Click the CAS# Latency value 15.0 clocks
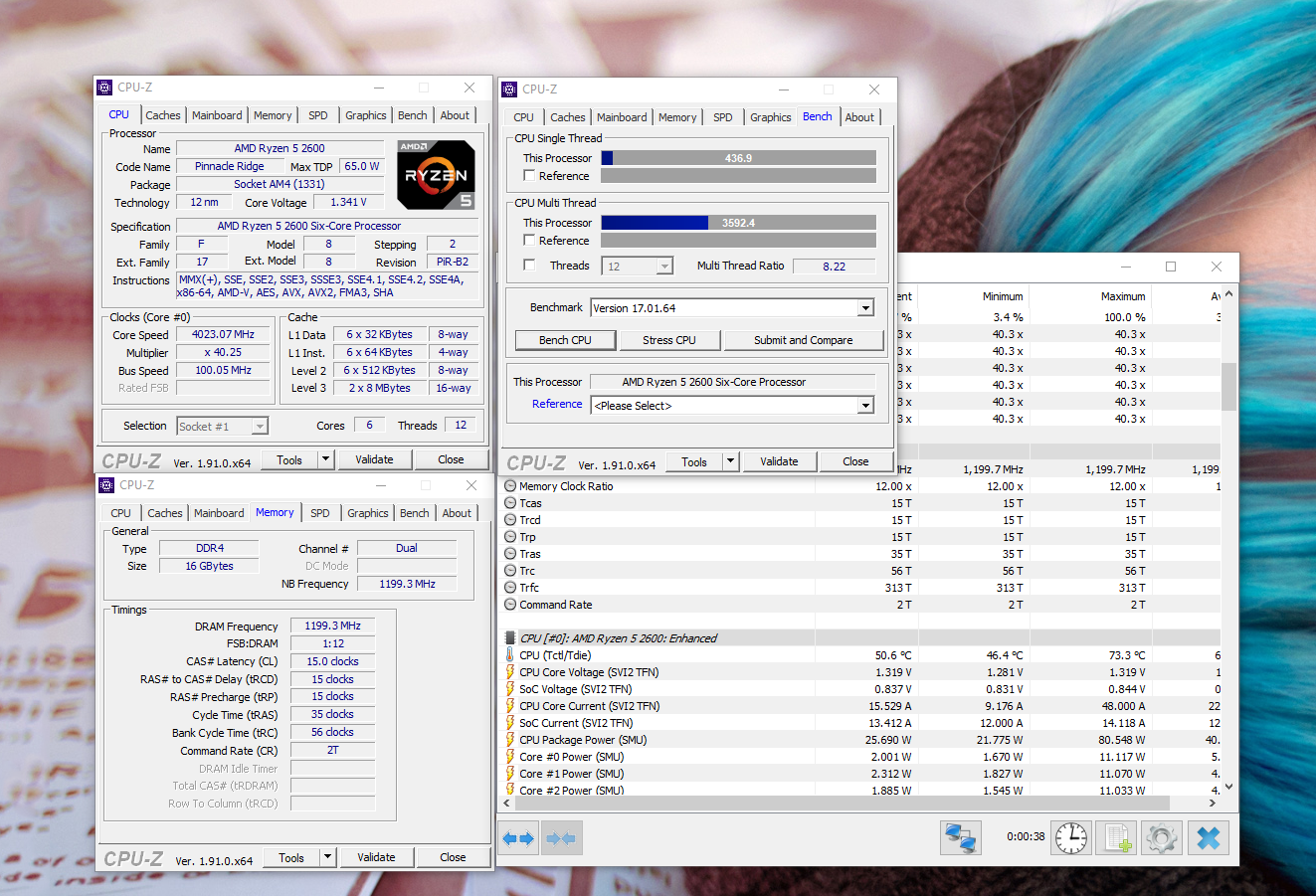Screen dimensions: 1316x896 click(333, 661)
